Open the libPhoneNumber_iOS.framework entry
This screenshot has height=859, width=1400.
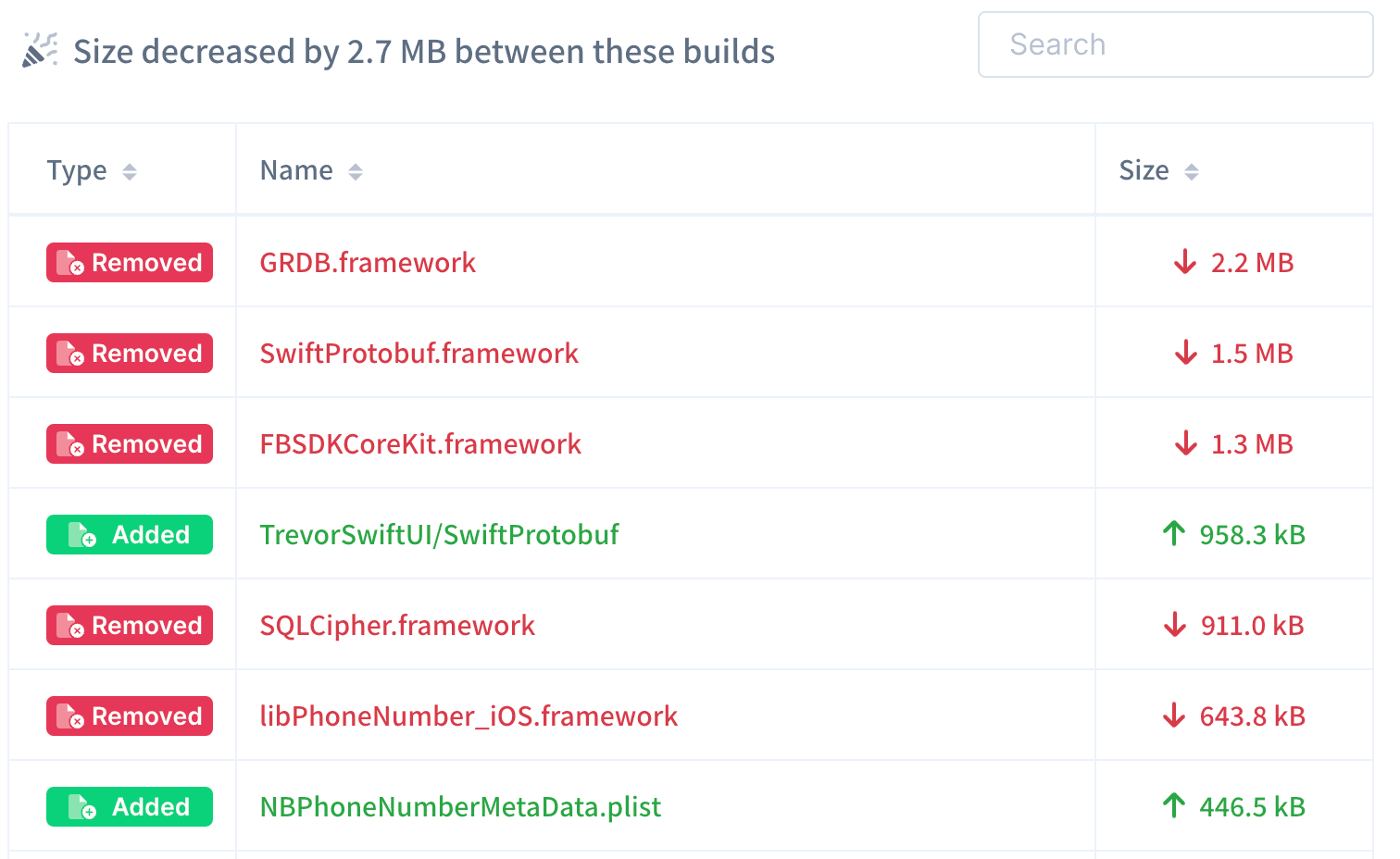[x=469, y=716]
